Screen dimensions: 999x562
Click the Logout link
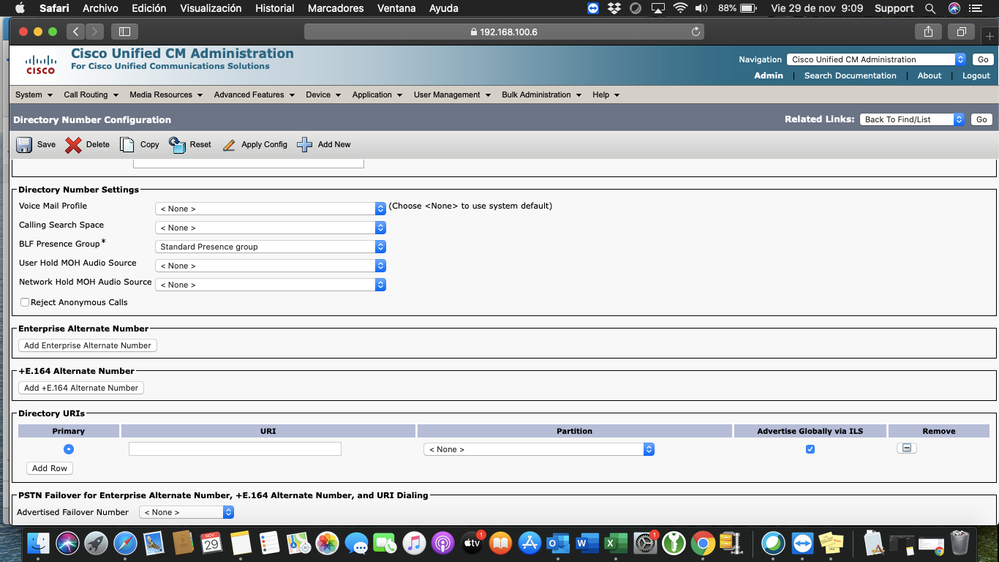[x=976, y=75]
